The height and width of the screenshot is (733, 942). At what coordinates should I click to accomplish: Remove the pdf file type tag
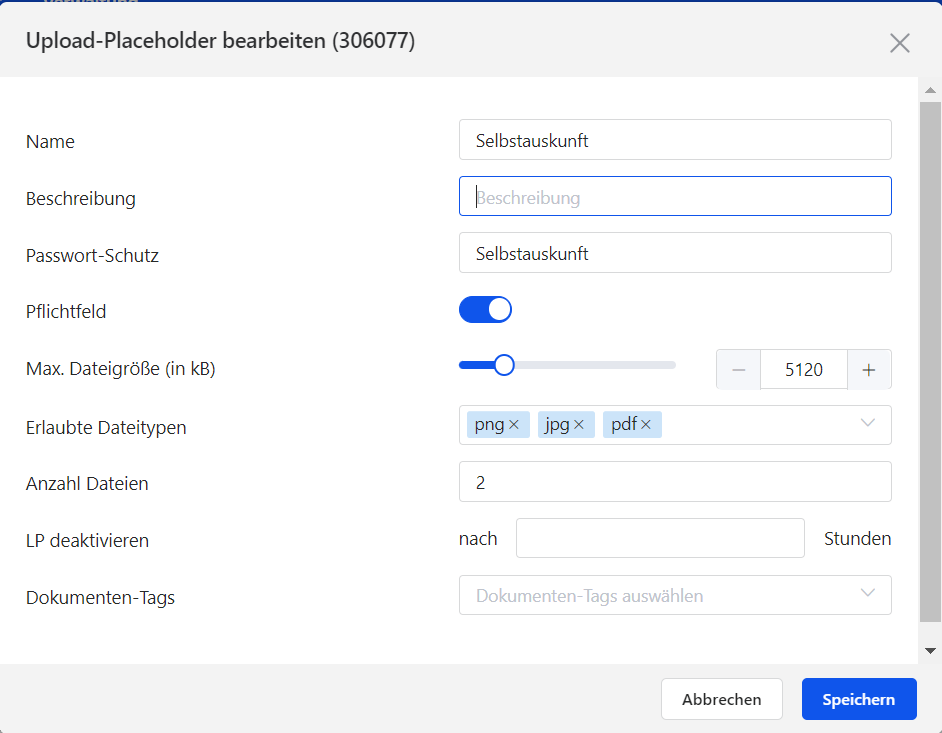[x=645, y=425]
